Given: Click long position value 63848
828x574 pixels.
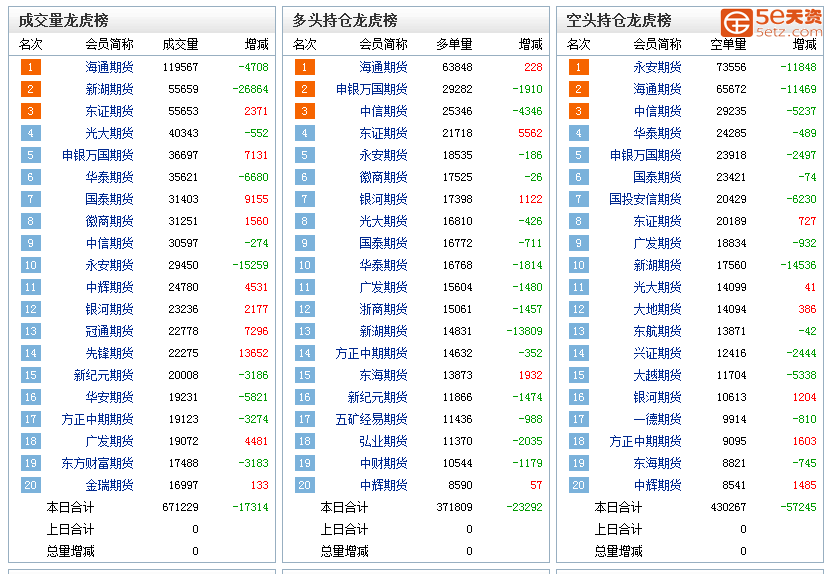Looking at the screenshot, I should click(457, 67).
